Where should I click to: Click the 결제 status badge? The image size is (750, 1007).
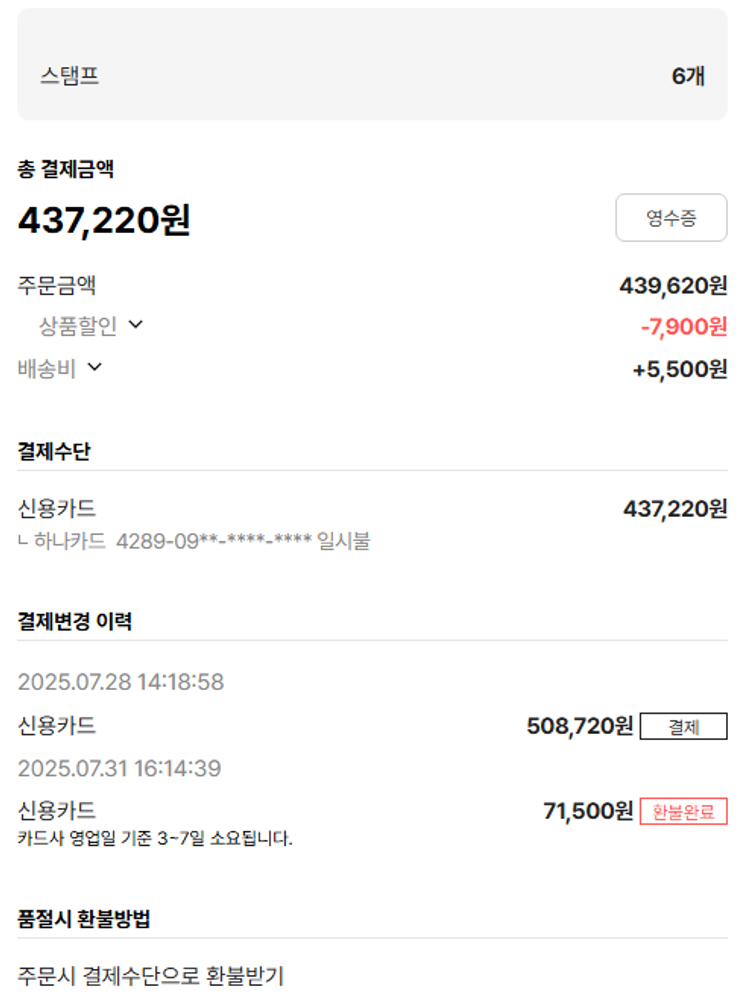pos(683,726)
